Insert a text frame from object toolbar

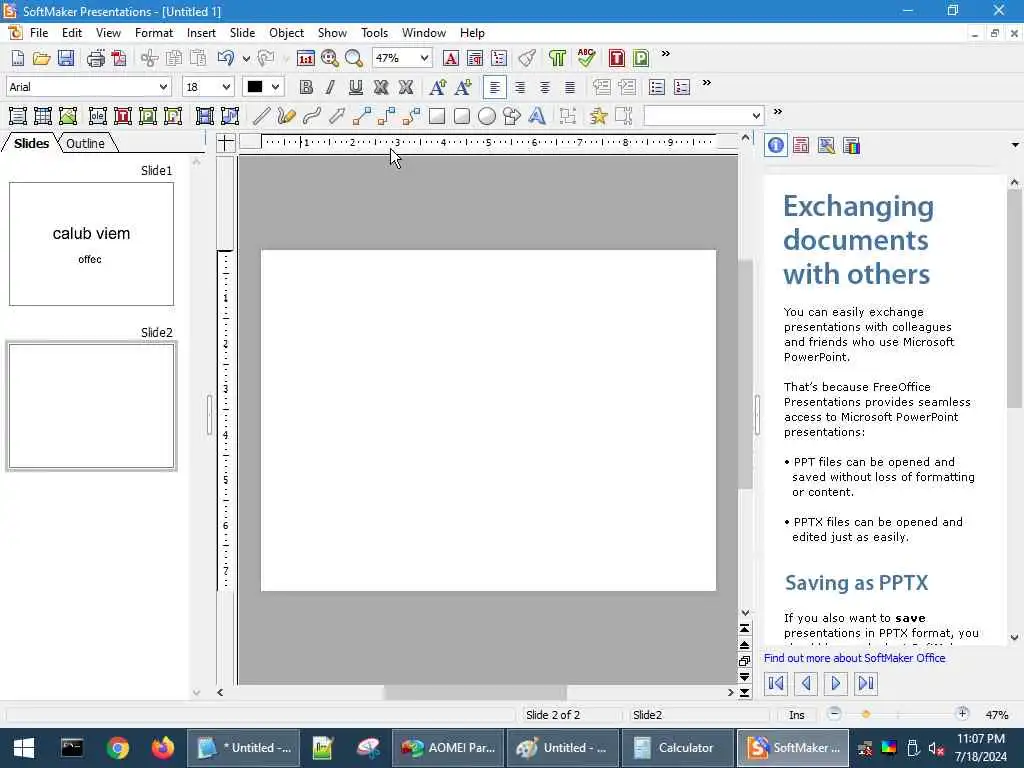coord(18,116)
